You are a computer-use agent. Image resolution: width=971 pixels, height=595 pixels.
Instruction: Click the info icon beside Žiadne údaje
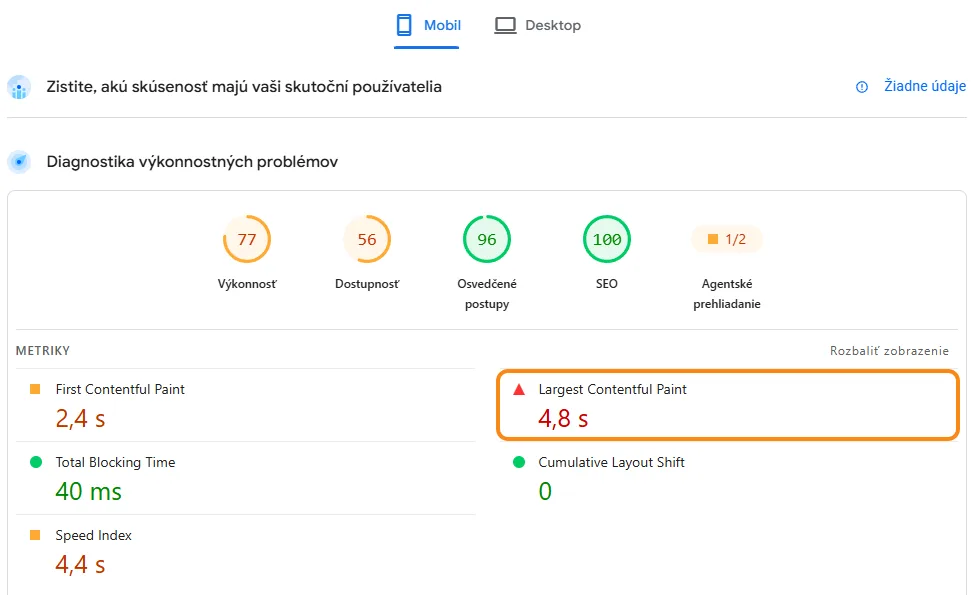coord(861,87)
